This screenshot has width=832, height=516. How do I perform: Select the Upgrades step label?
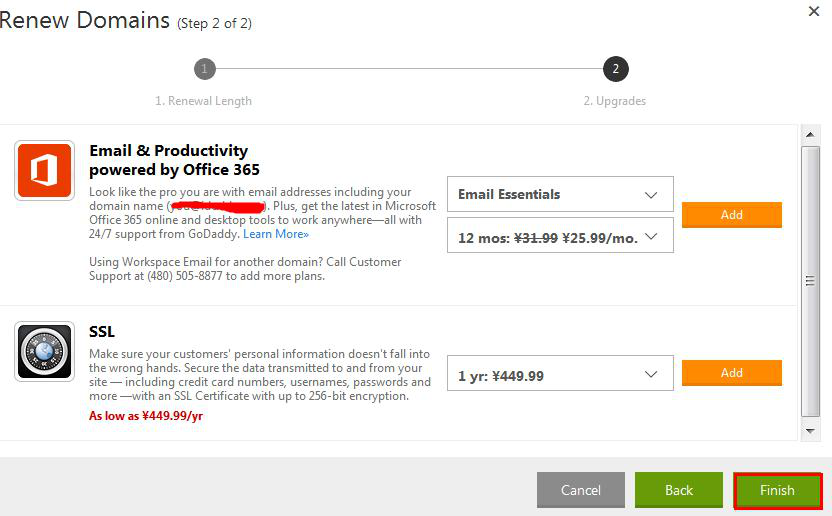615,101
